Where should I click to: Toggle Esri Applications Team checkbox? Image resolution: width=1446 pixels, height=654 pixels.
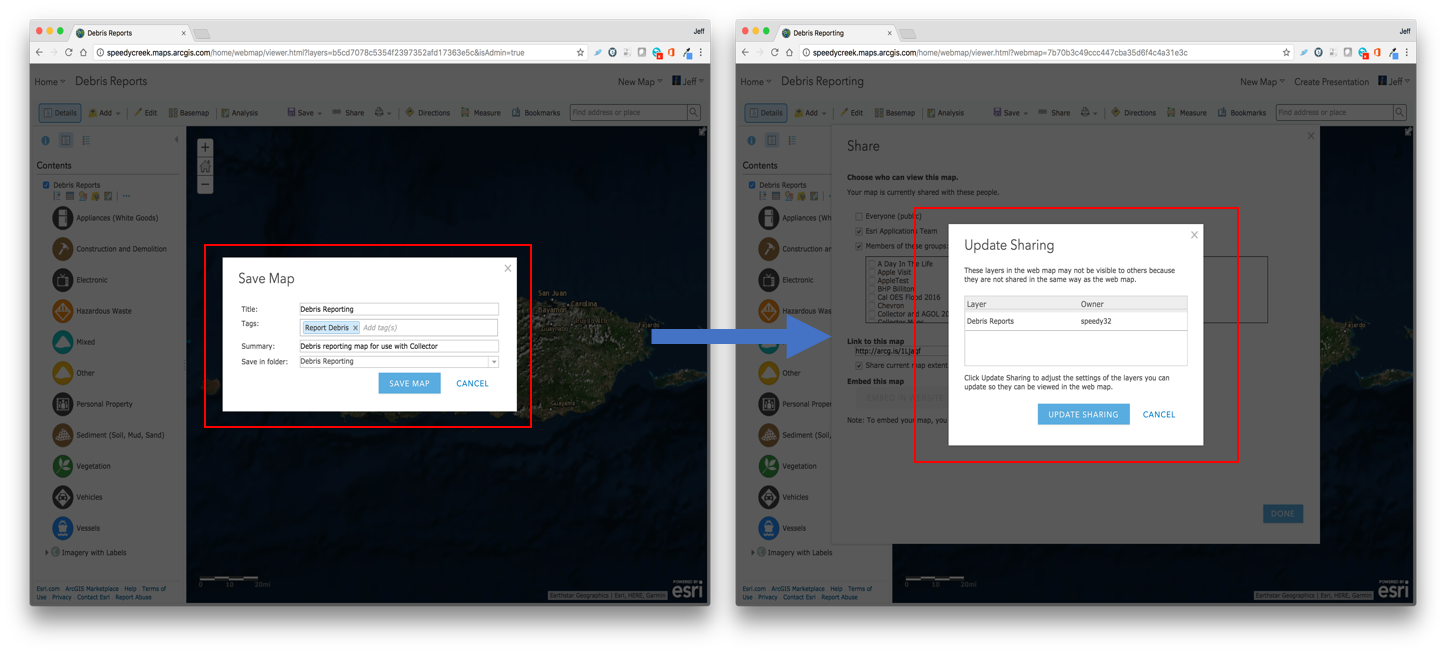pos(859,231)
